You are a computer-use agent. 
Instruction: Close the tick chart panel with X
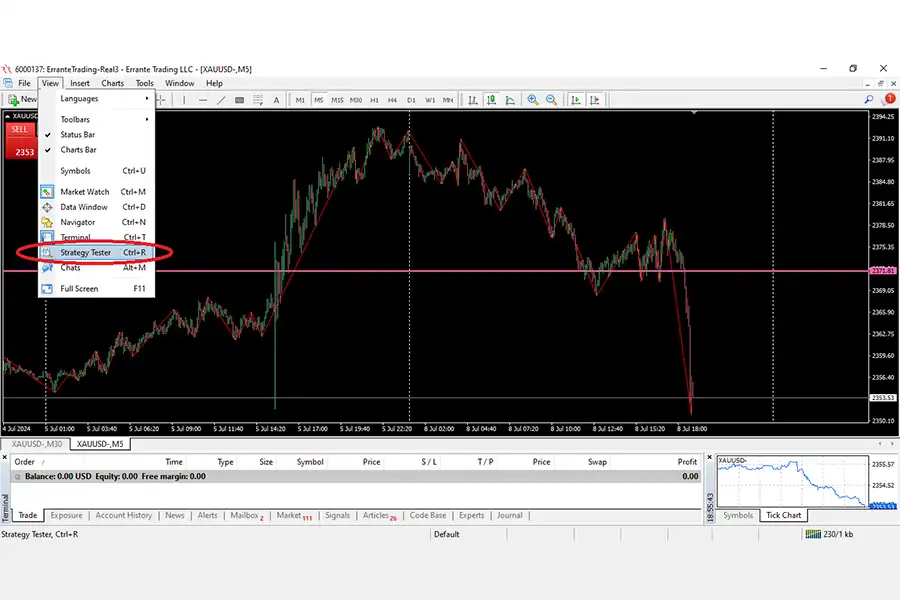709,458
